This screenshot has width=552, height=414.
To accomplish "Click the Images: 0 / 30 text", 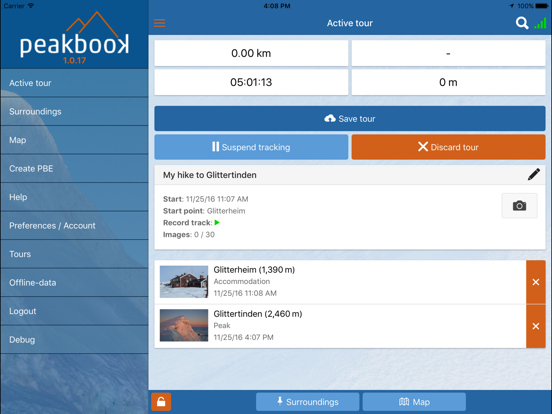I will click(189, 234).
